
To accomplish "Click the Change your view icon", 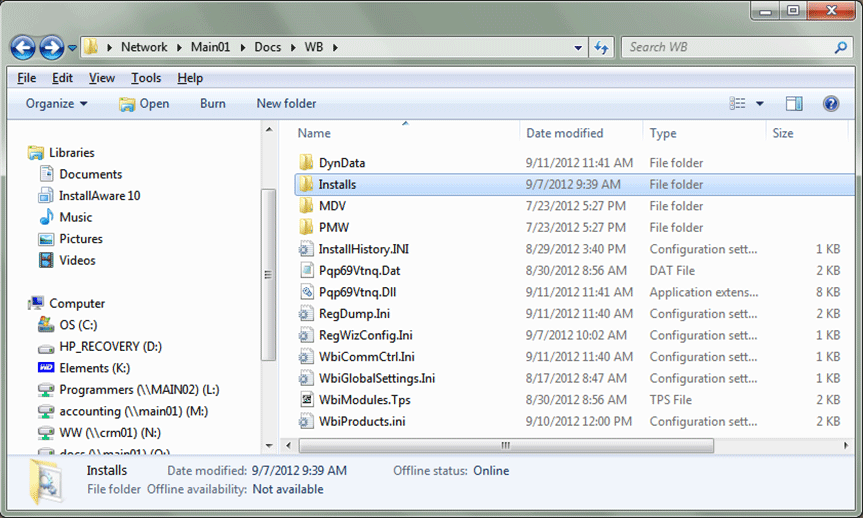I will 737,104.
